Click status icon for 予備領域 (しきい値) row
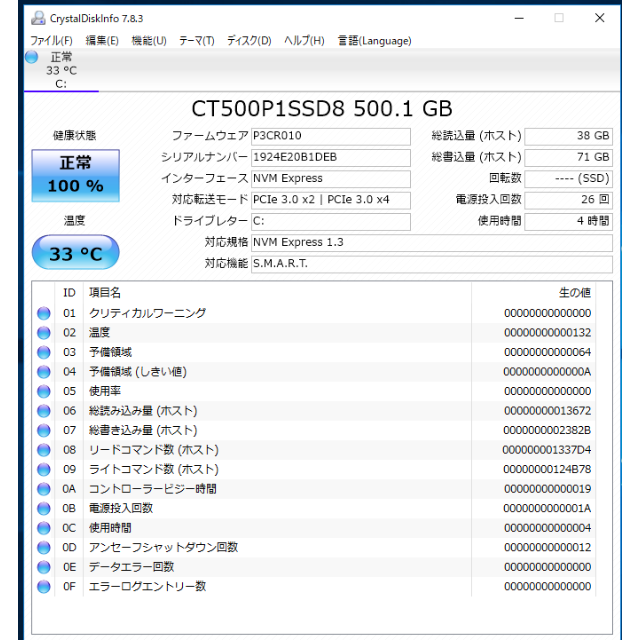The image size is (640, 640). point(44,372)
